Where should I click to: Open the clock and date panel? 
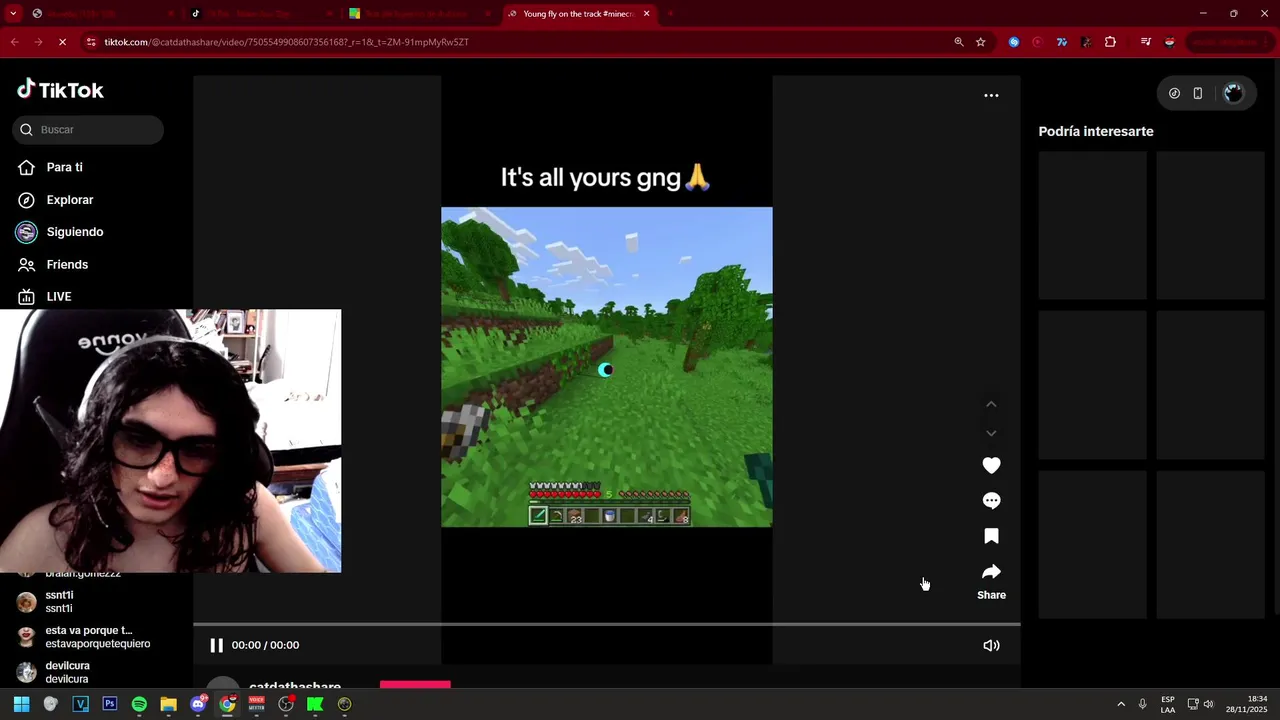(1247, 704)
